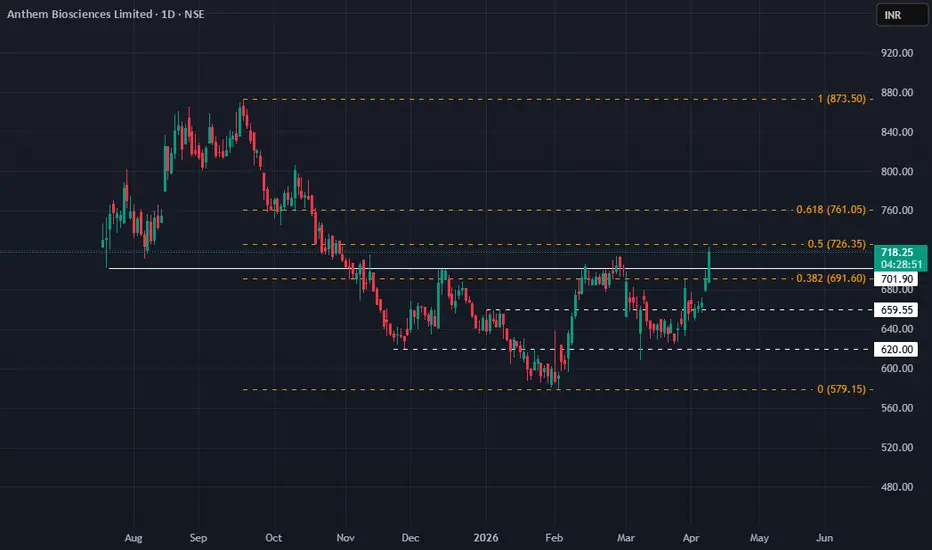Select the 0.5 (726.35) Fibonacci label
The height and width of the screenshot is (550, 932).
coord(836,244)
